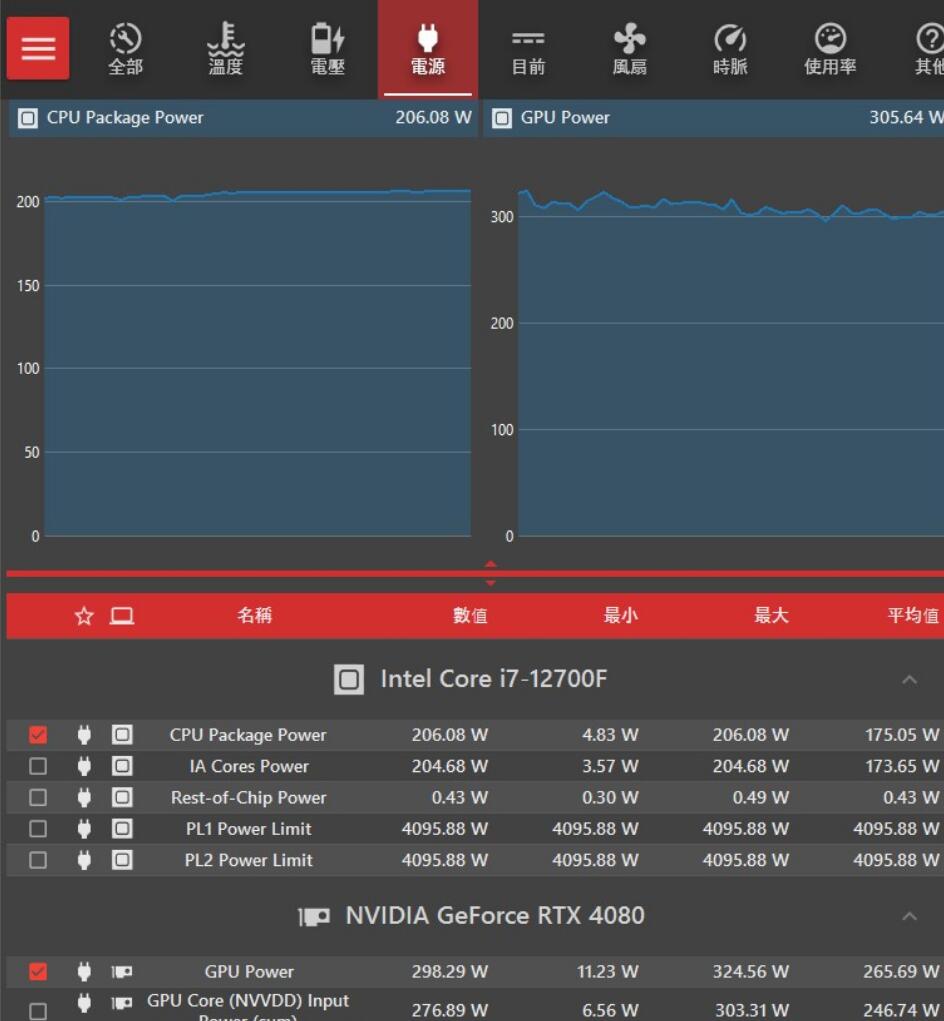Click the plug icon in Rest-of-Chip Power row
944x1021 pixels.
click(x=84, y=798)
